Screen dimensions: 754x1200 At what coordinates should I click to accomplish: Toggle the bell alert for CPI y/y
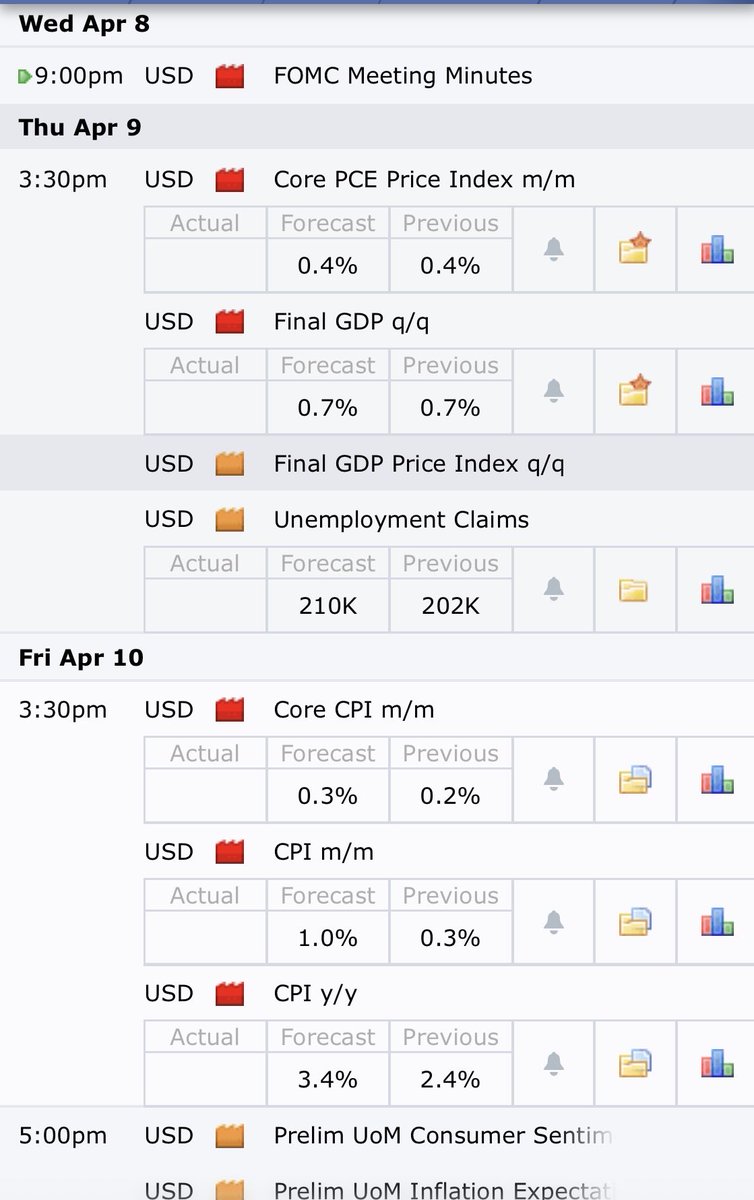coord(553,1064)
